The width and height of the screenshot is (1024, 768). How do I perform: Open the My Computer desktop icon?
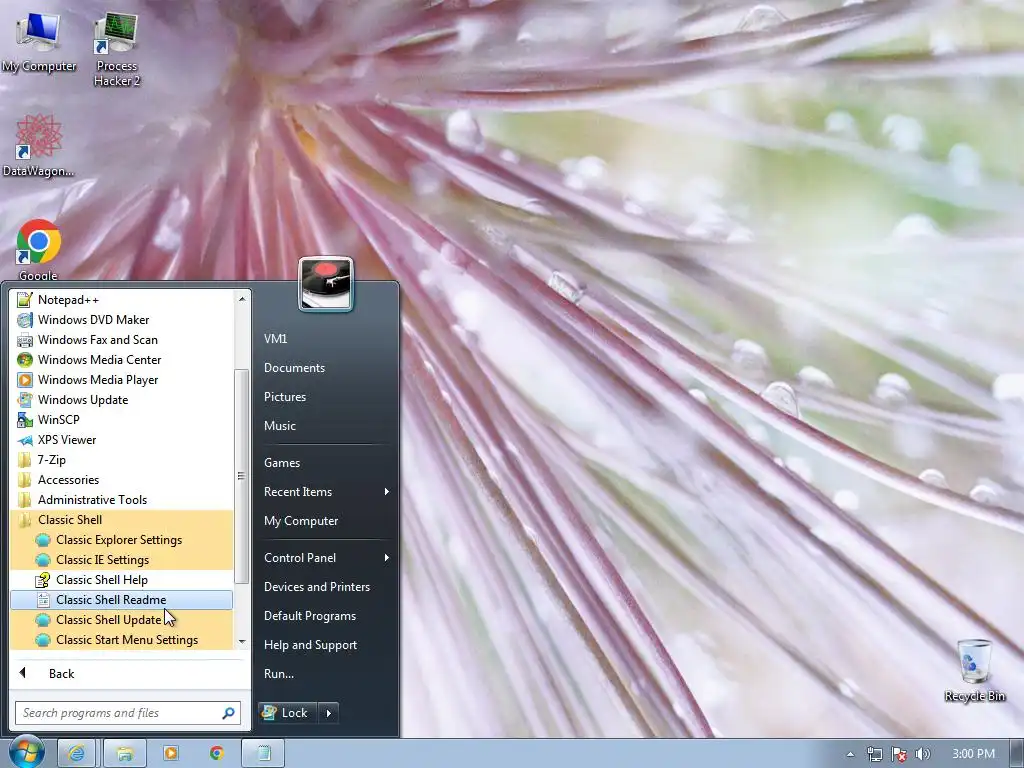tap(39, 42)
